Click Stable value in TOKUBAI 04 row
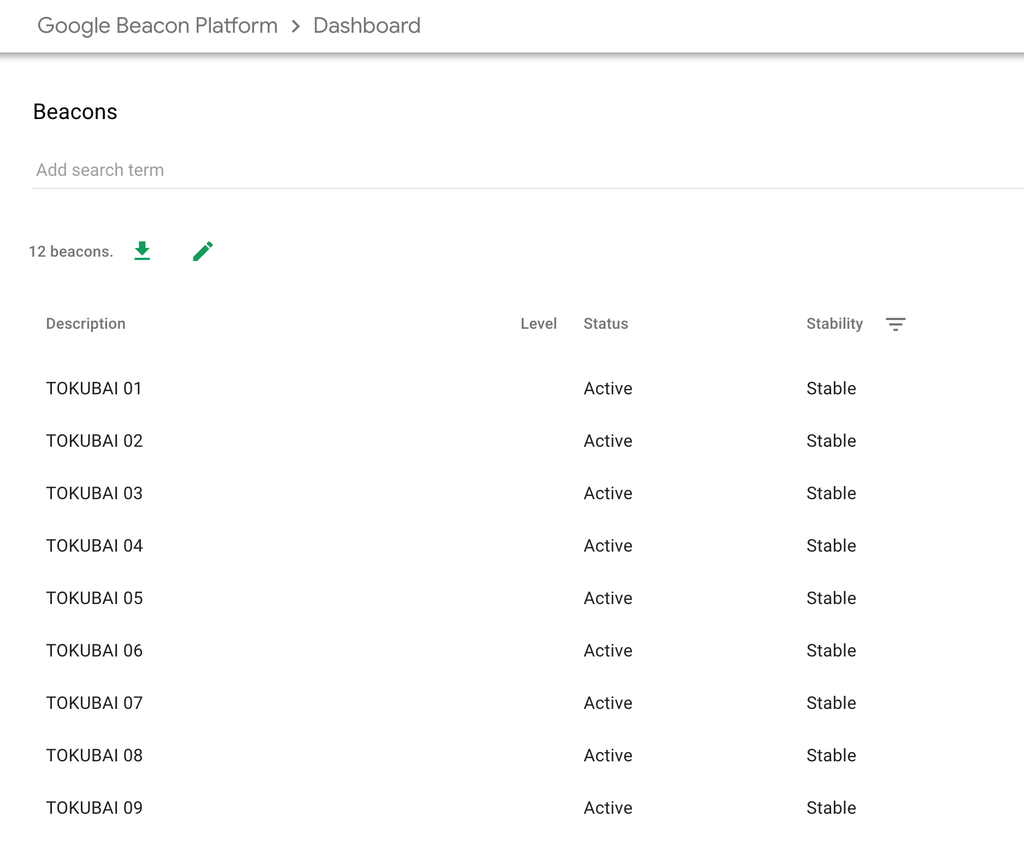The width and height of the screenshot is (1024, 852). (x=831, y=546)
